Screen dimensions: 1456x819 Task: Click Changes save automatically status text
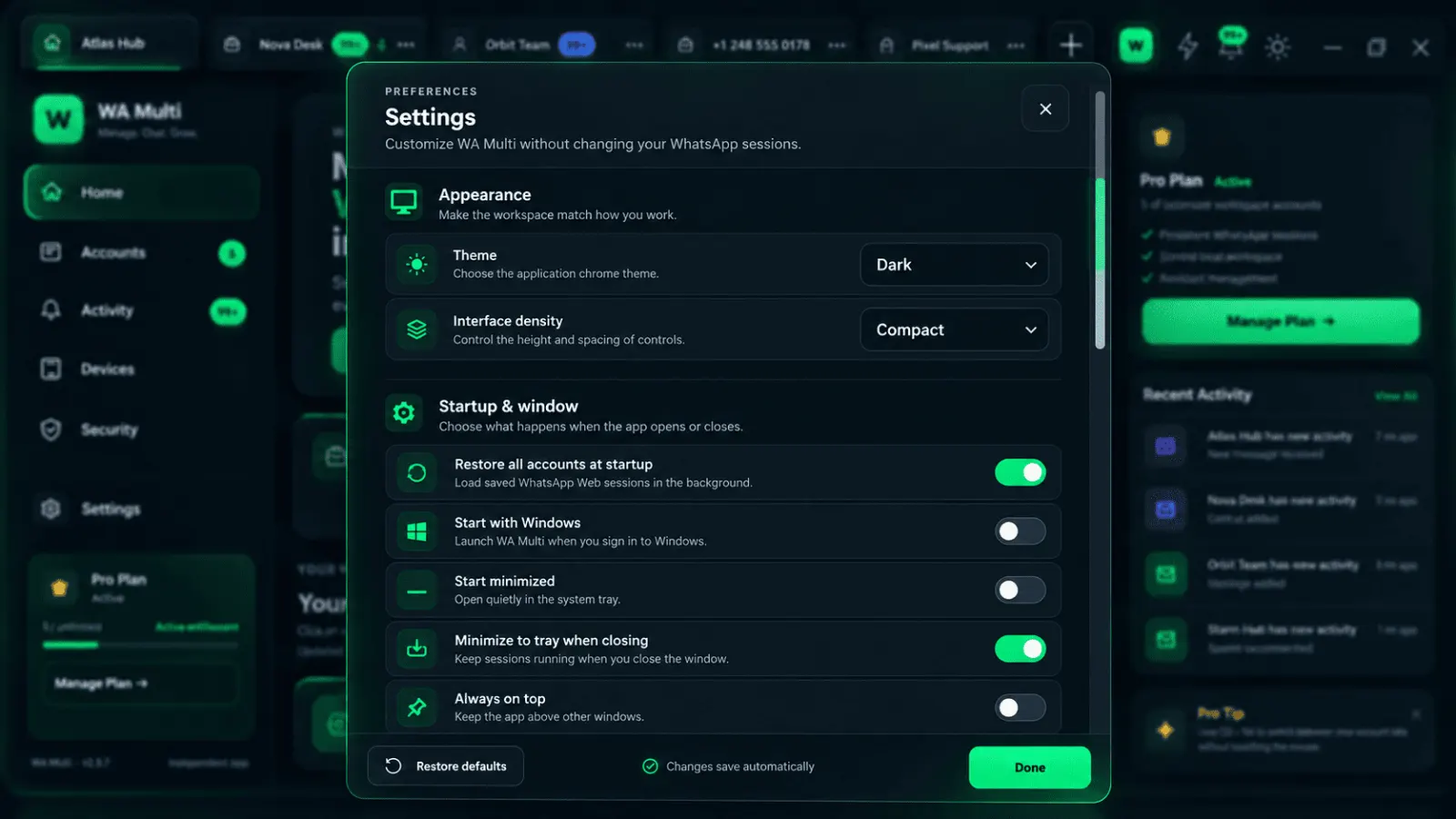click(740, 766)
